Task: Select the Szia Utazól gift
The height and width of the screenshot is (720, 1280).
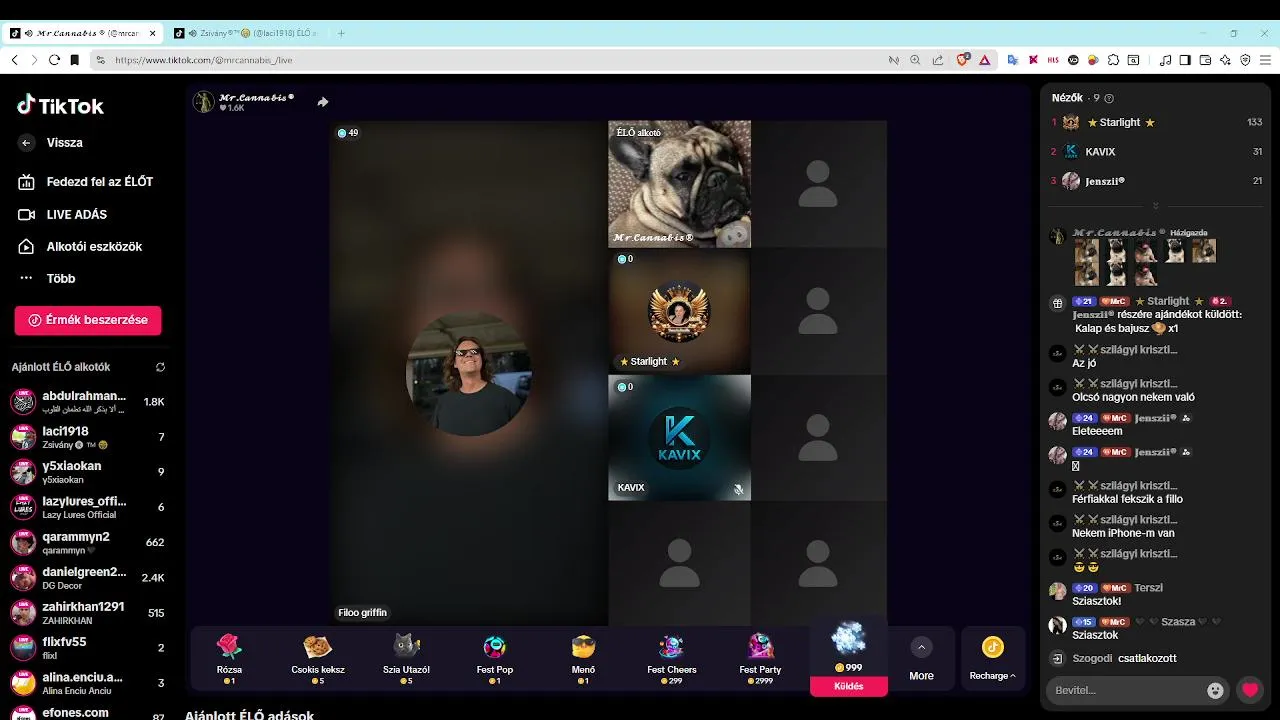Action: 406,659
